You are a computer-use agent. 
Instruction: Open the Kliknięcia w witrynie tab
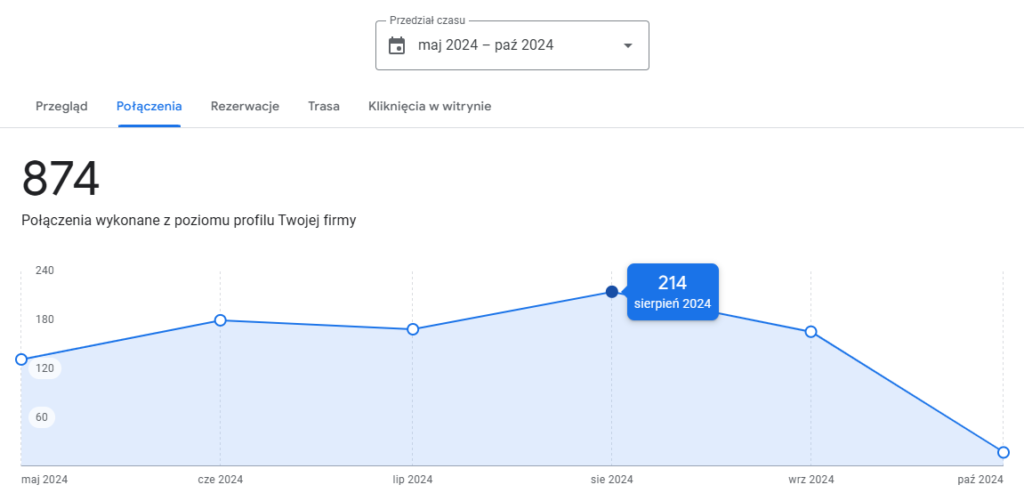pos(429,106)
